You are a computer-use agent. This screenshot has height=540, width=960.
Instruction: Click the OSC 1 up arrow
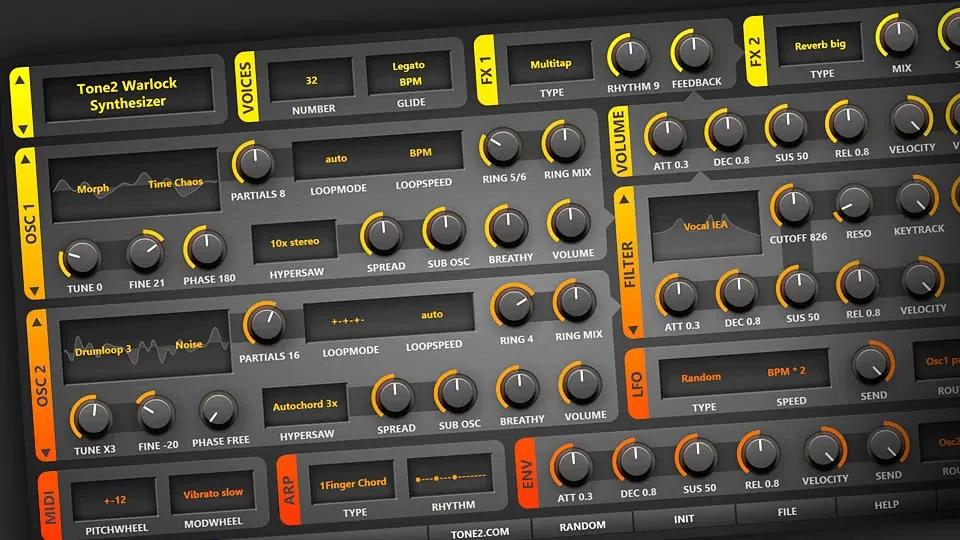click(25, 160)
